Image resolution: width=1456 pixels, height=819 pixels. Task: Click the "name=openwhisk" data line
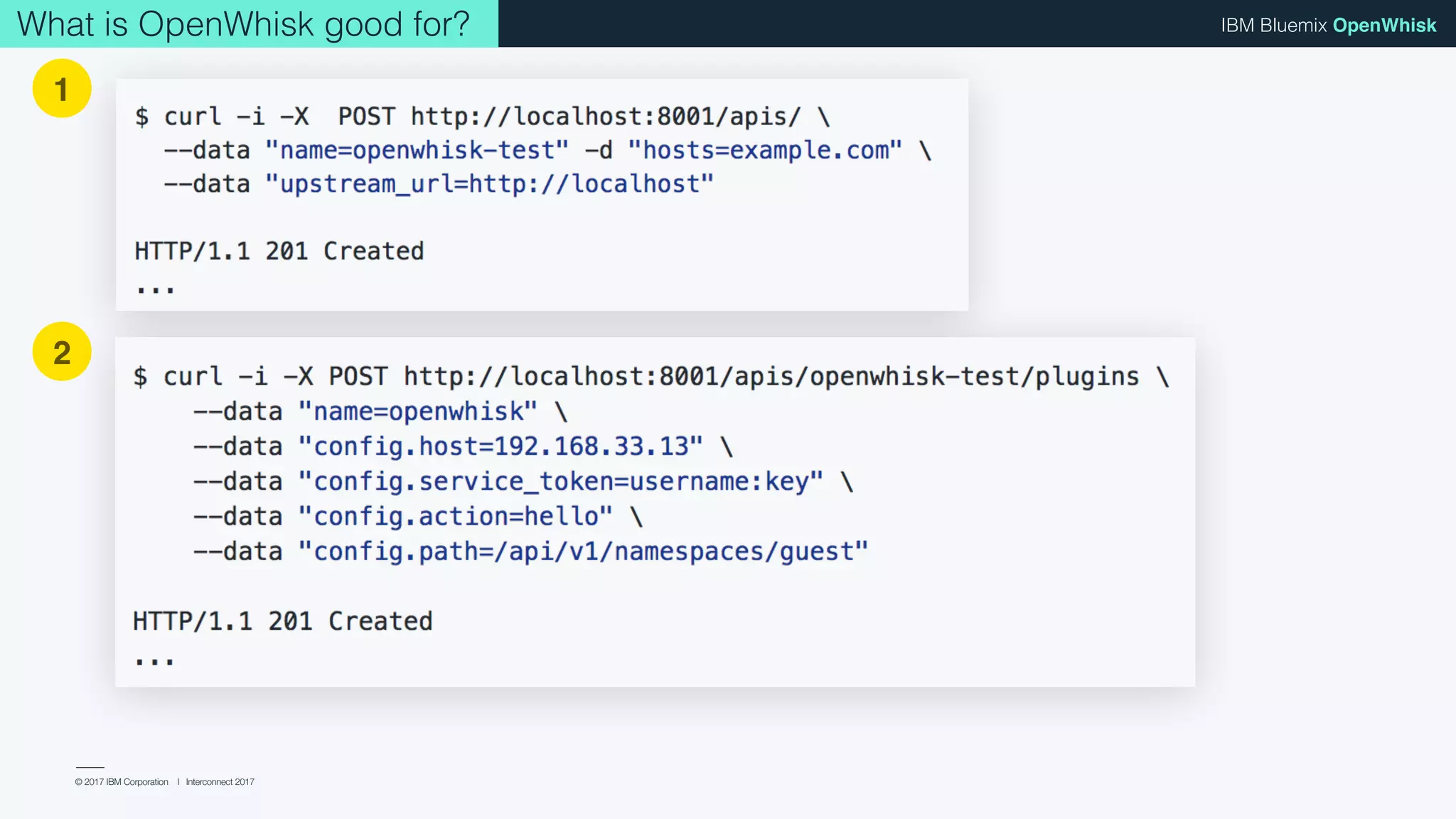point(380,412)
